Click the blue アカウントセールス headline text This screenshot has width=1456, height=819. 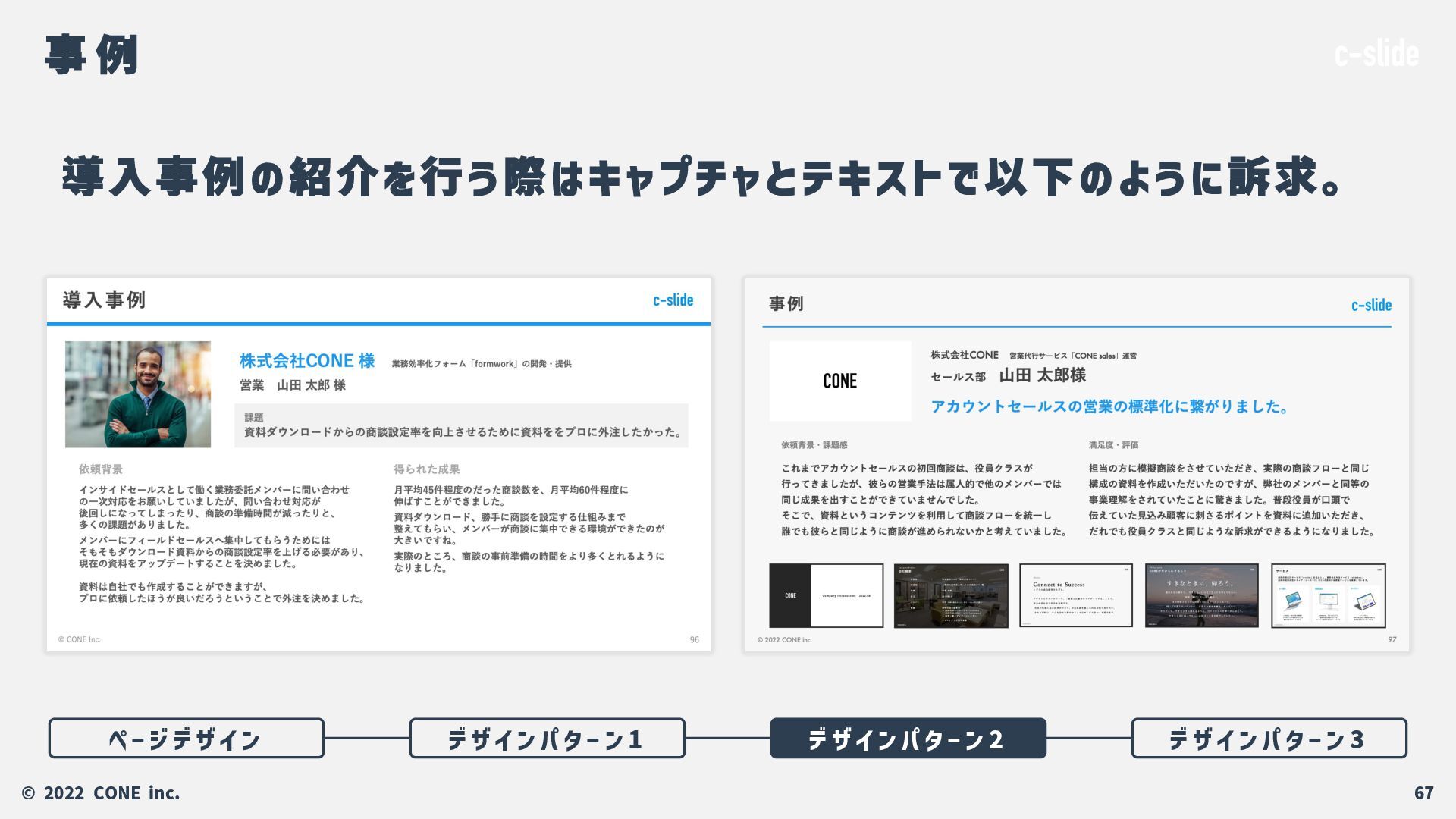pyautogui.click(x=1110, y=406)
